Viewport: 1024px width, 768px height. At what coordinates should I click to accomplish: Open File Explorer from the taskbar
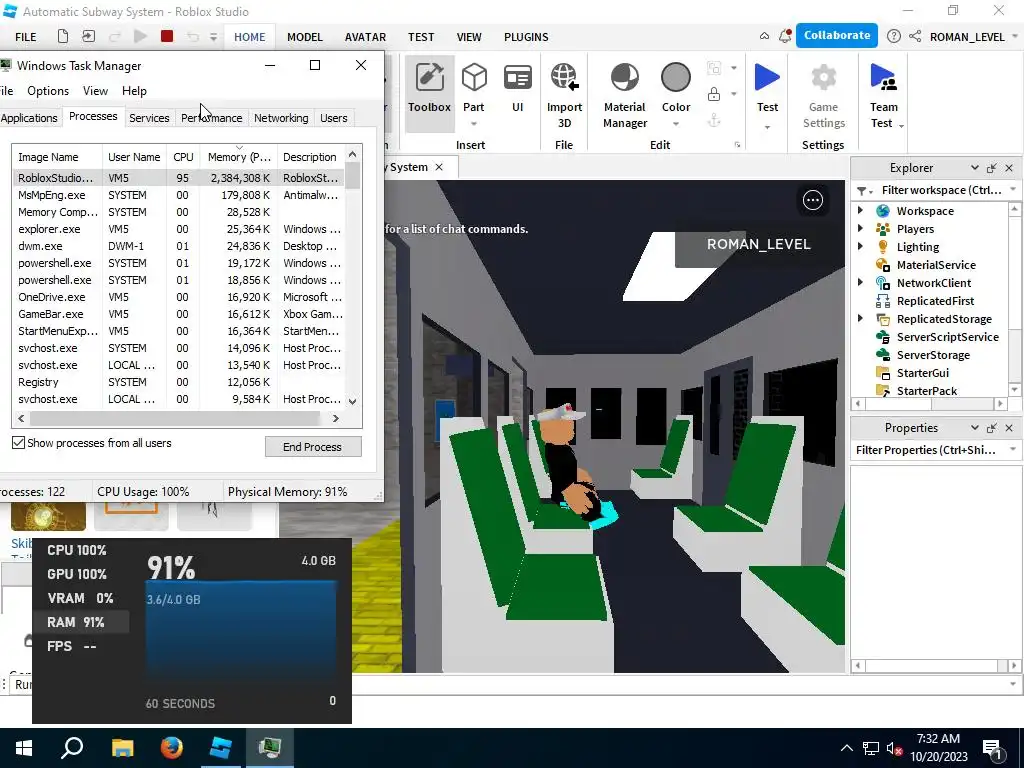122,748
